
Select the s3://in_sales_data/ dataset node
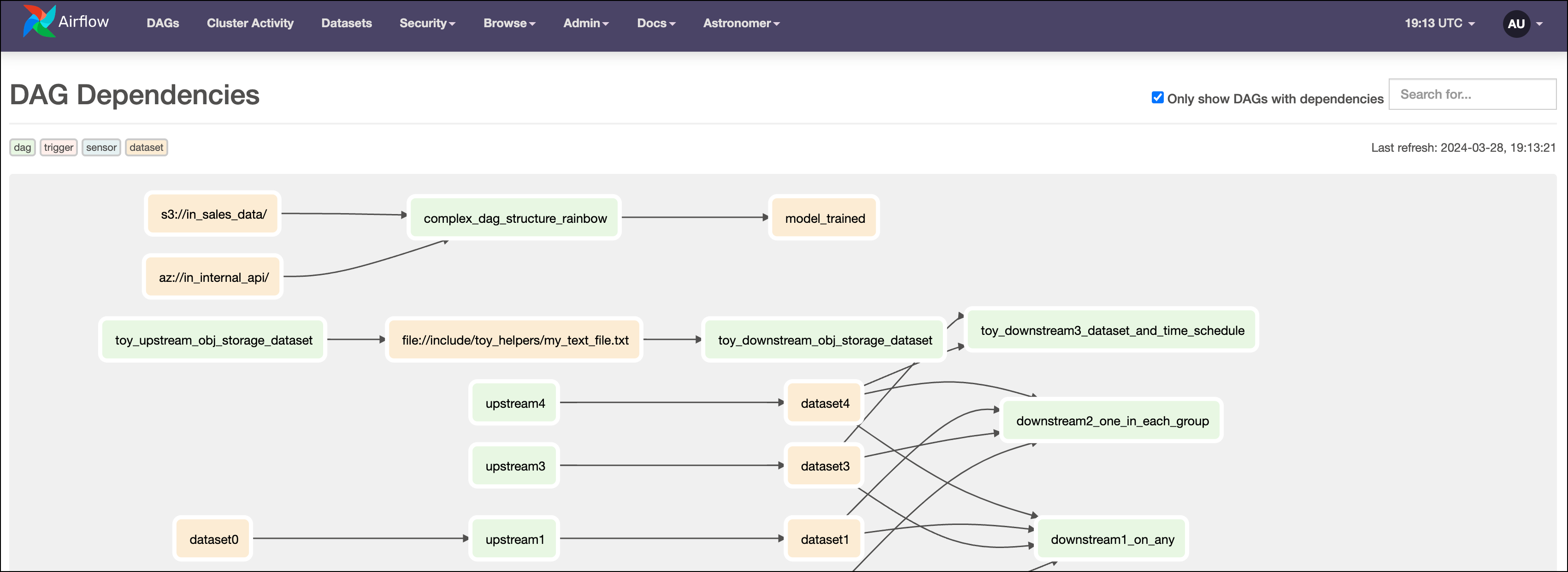212,214
